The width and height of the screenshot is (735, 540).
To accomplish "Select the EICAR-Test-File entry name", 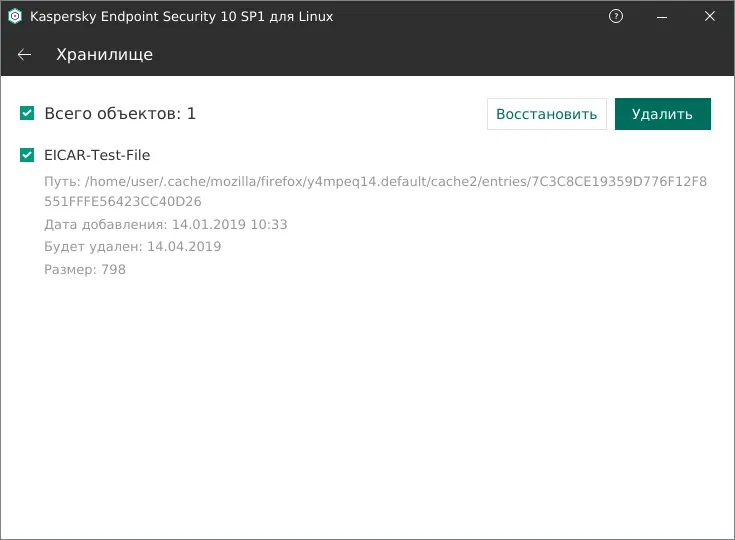I will [x=97, y=155].
